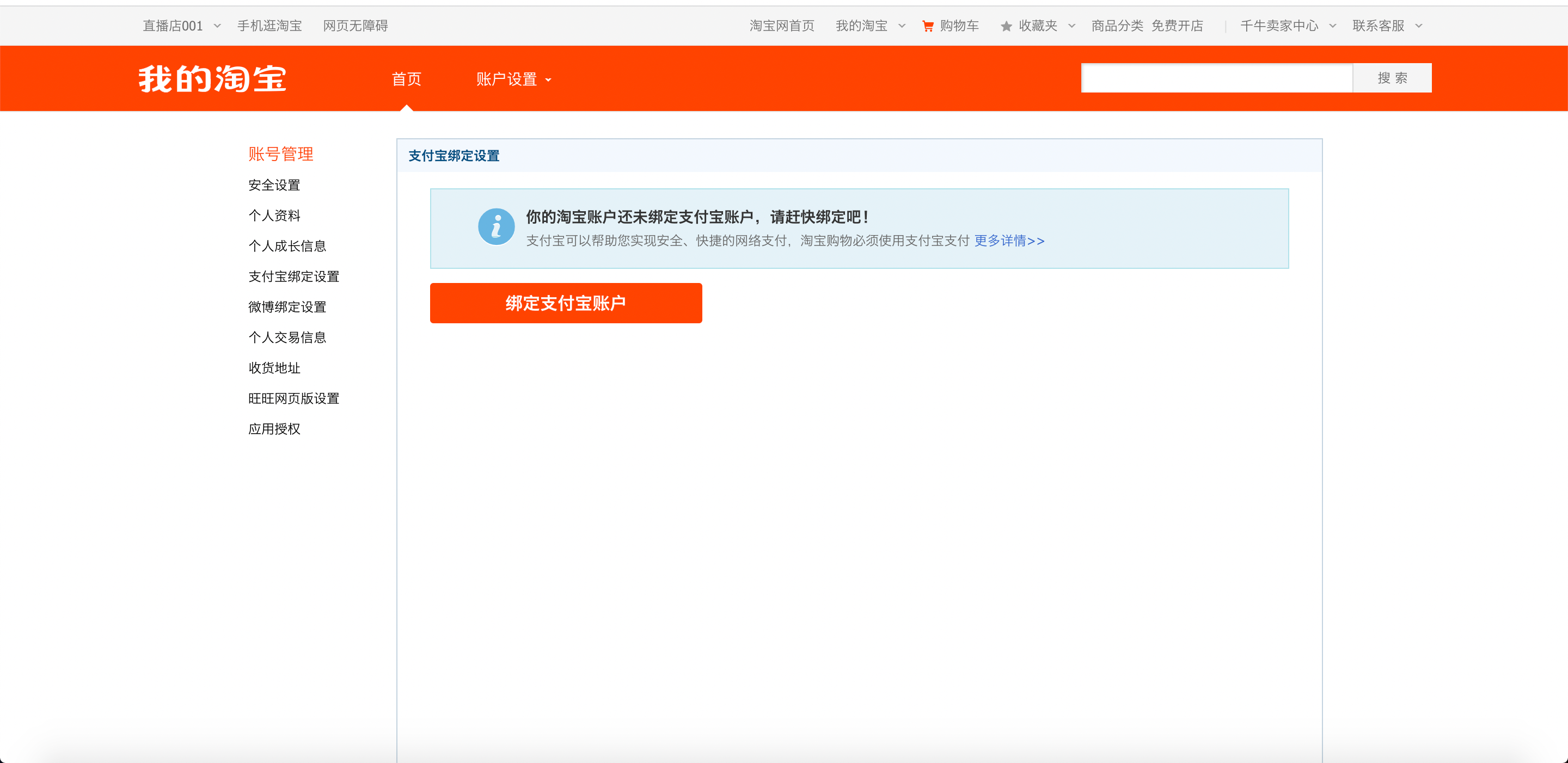Click the blue info icon
Image resolution: width=1568 pixels, height=763 pixels.
(496, 227)
